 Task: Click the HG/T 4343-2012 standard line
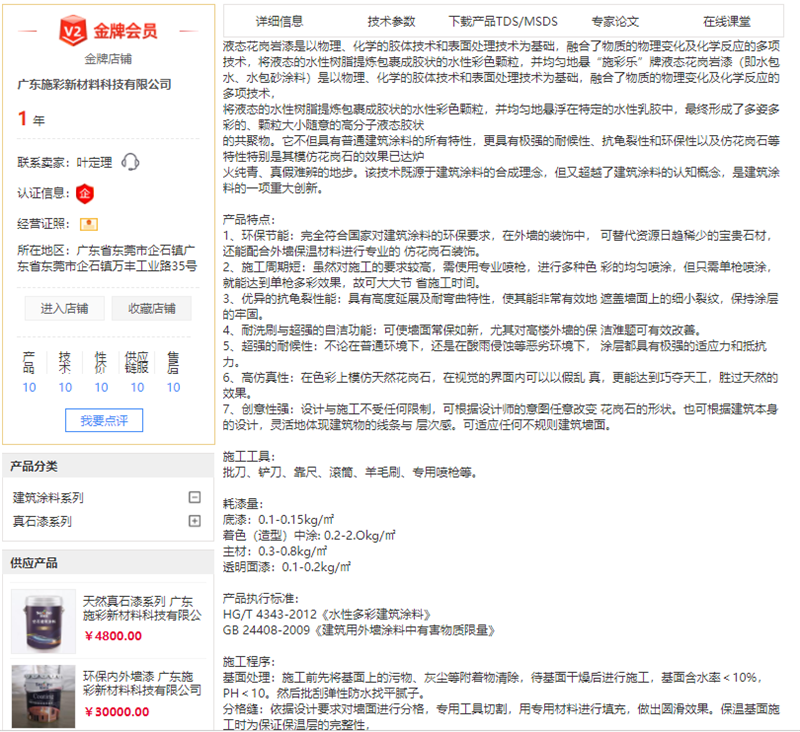click(327, 614)
